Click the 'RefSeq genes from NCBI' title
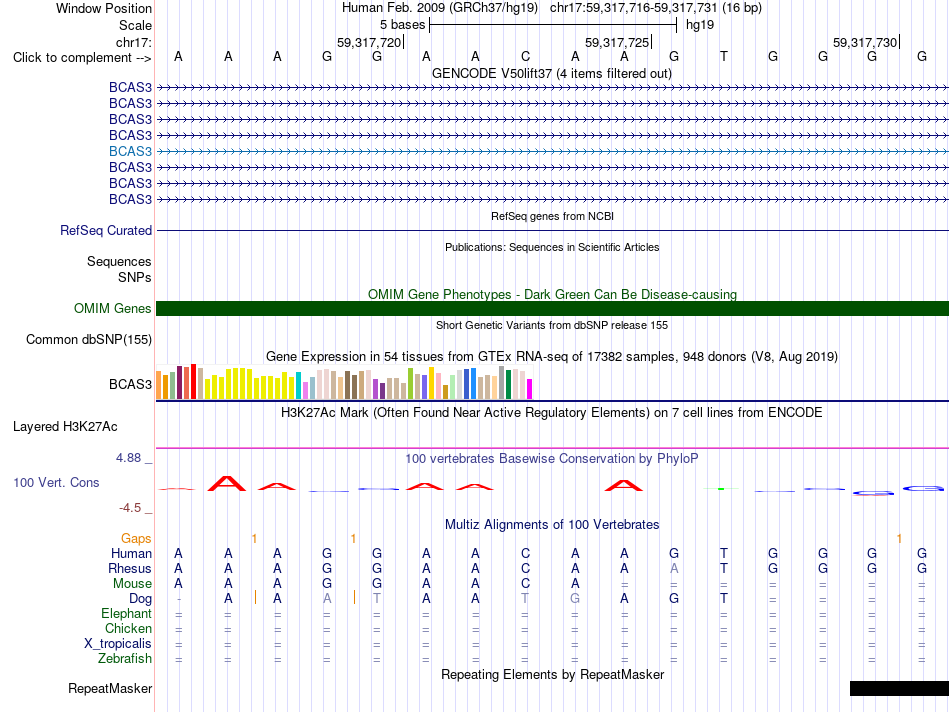This screenshot has height=712, width=950. [552, 216]
